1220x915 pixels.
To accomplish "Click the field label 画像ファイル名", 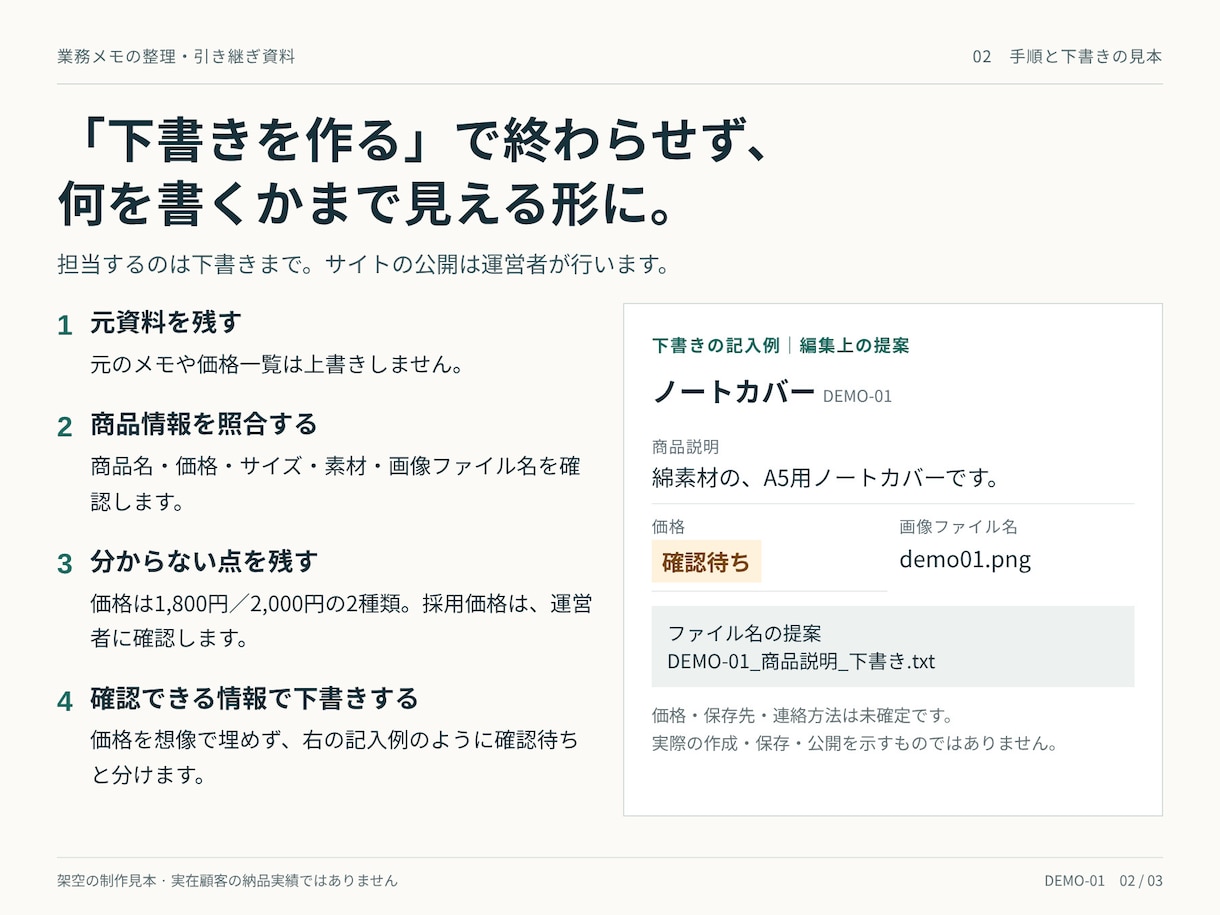I will tap(958, 526).
